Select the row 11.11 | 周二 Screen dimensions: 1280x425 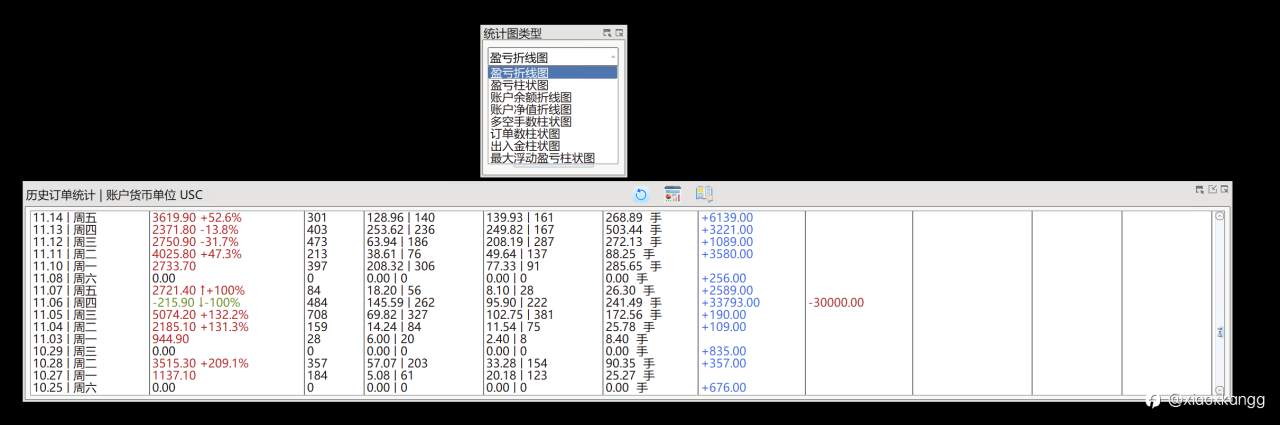click(x=620, y=254)
